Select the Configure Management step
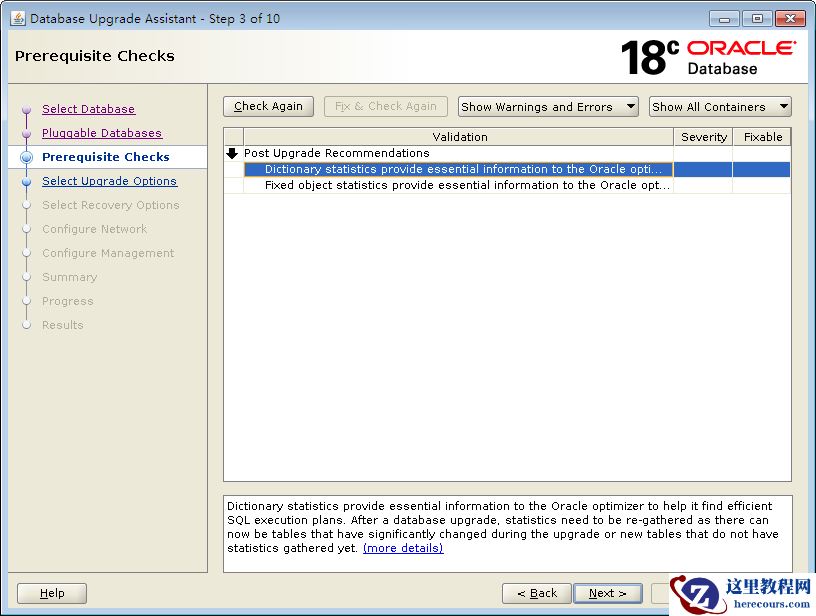Screen dimensions: 816x616 (108, 253)
